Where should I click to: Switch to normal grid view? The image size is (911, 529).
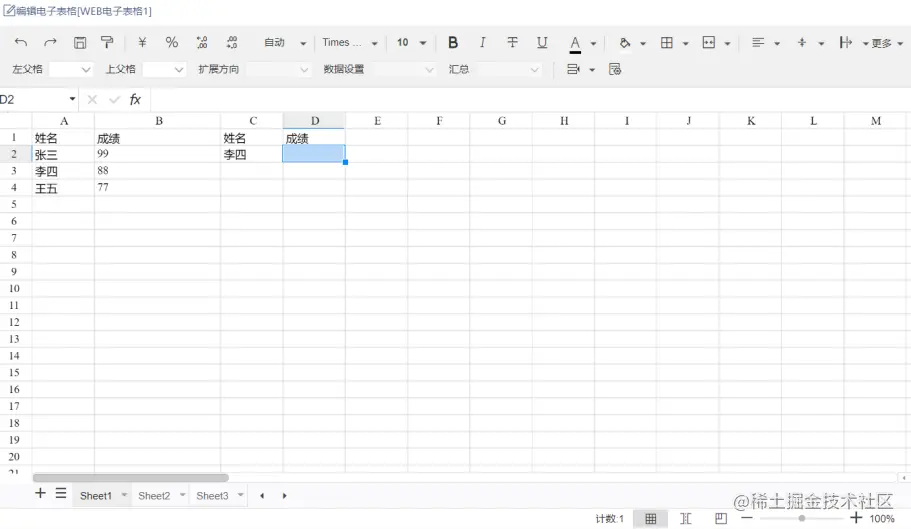[x=651, y=519]
